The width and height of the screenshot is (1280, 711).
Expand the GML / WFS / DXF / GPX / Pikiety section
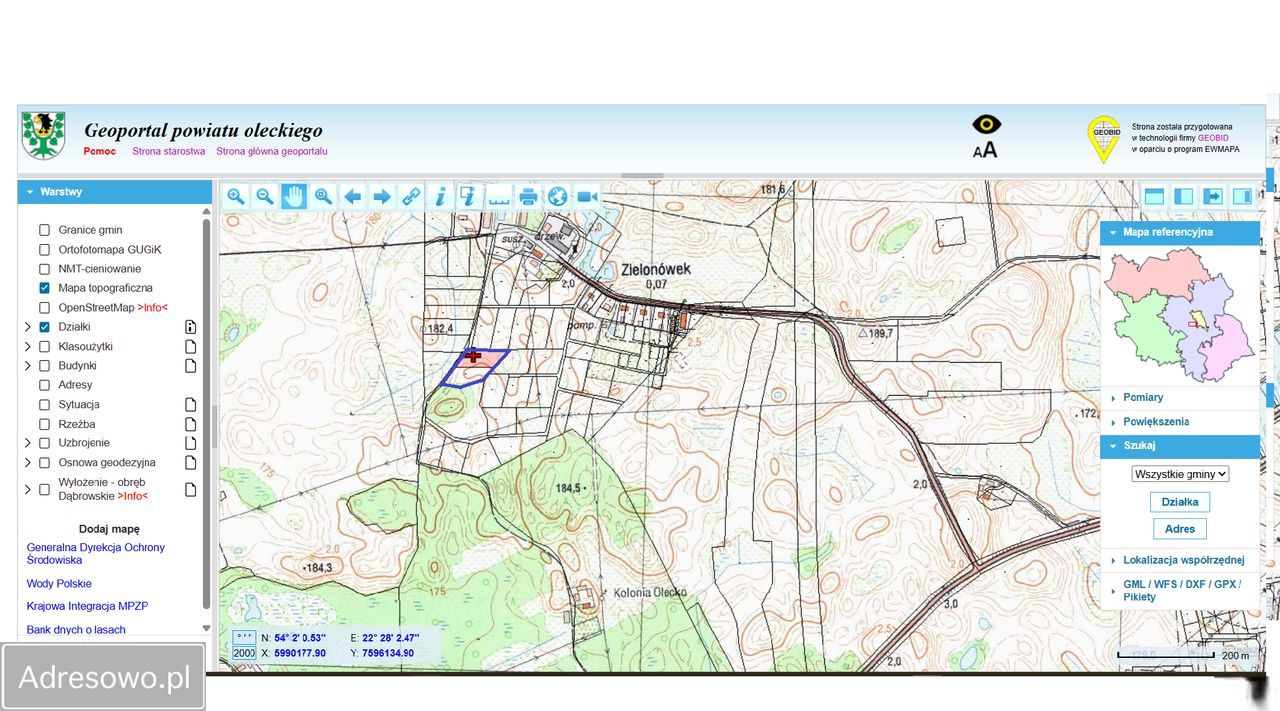coord(1180,590)
